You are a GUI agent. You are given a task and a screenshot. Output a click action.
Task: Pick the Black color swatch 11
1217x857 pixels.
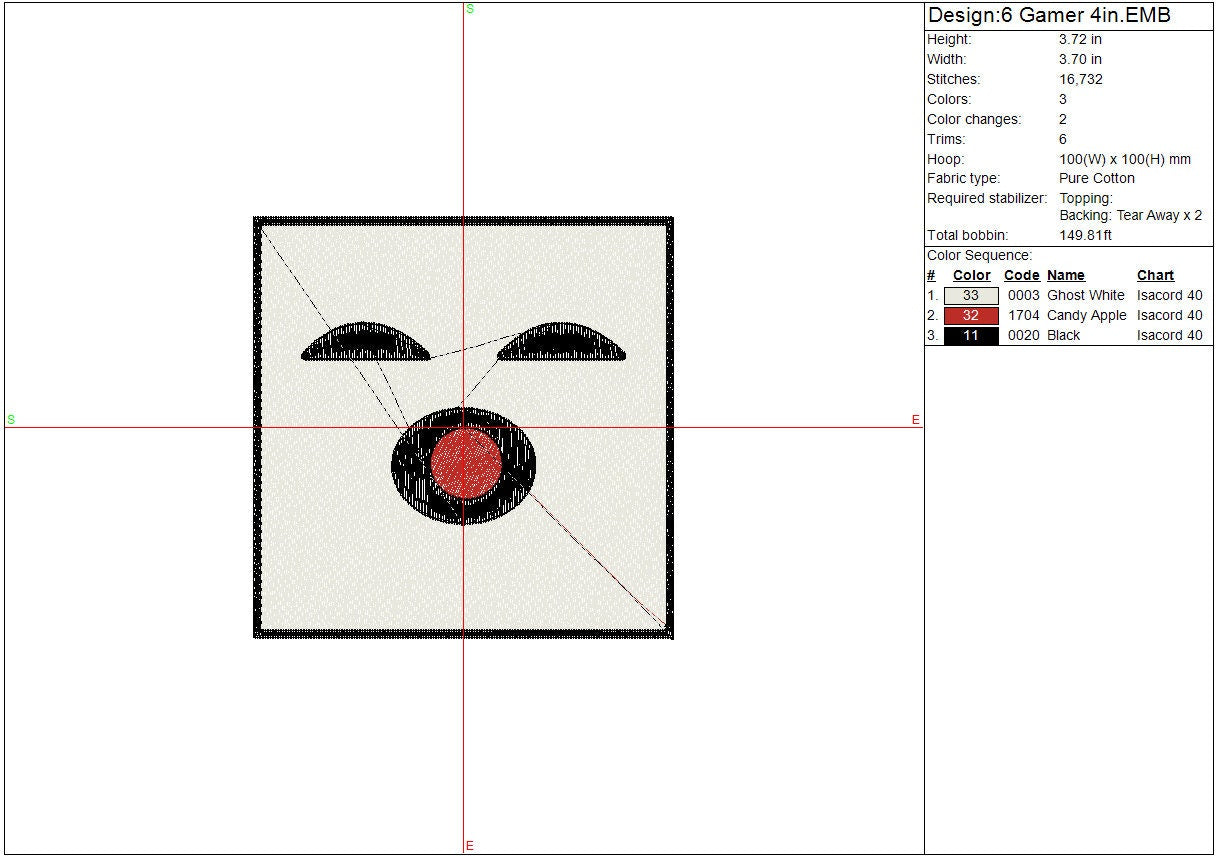971,336
